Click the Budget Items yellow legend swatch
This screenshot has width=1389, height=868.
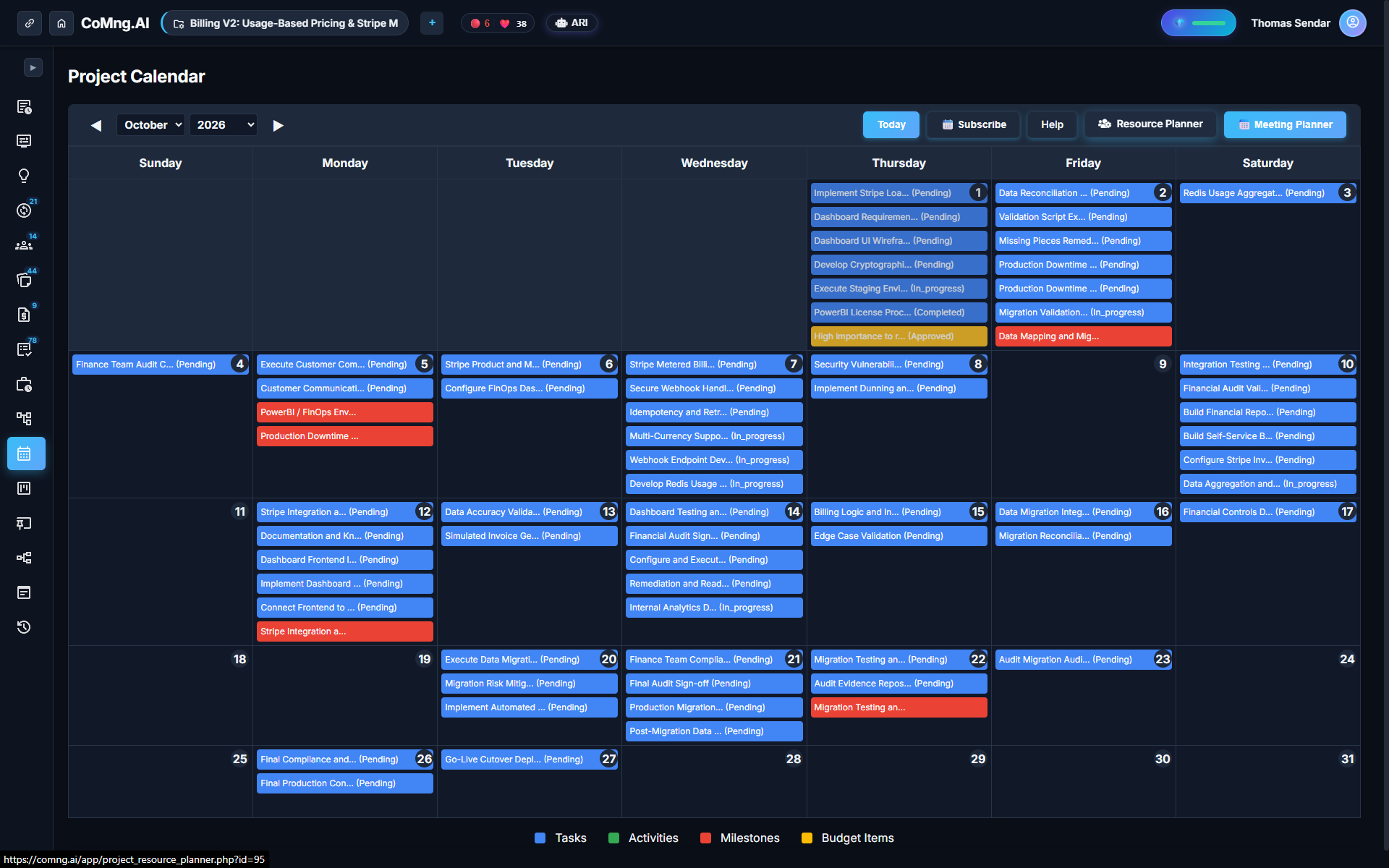click(807, 838)
